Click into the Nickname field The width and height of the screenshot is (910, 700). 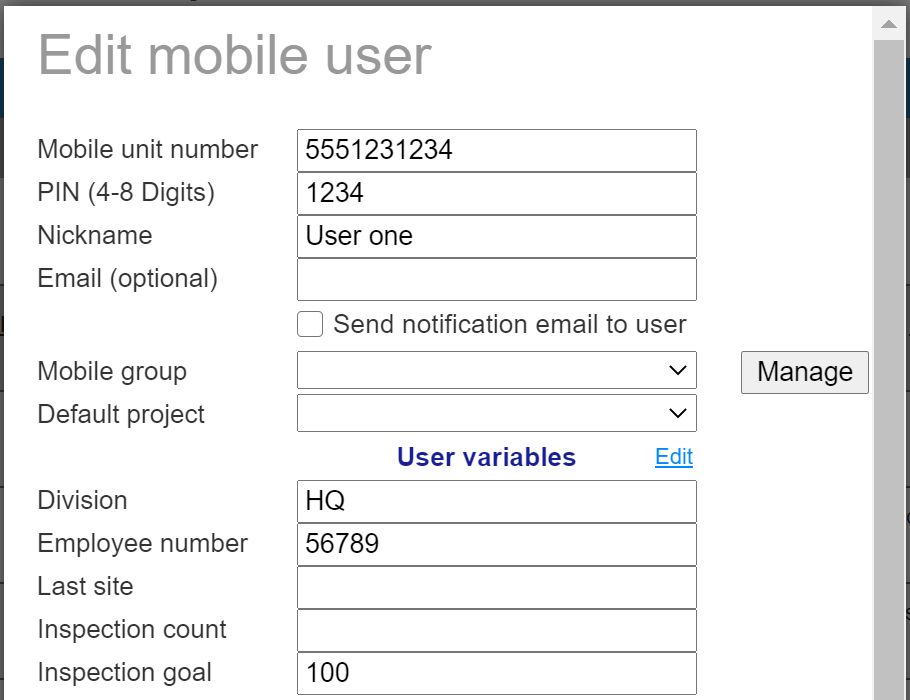[x=497, y=236]
